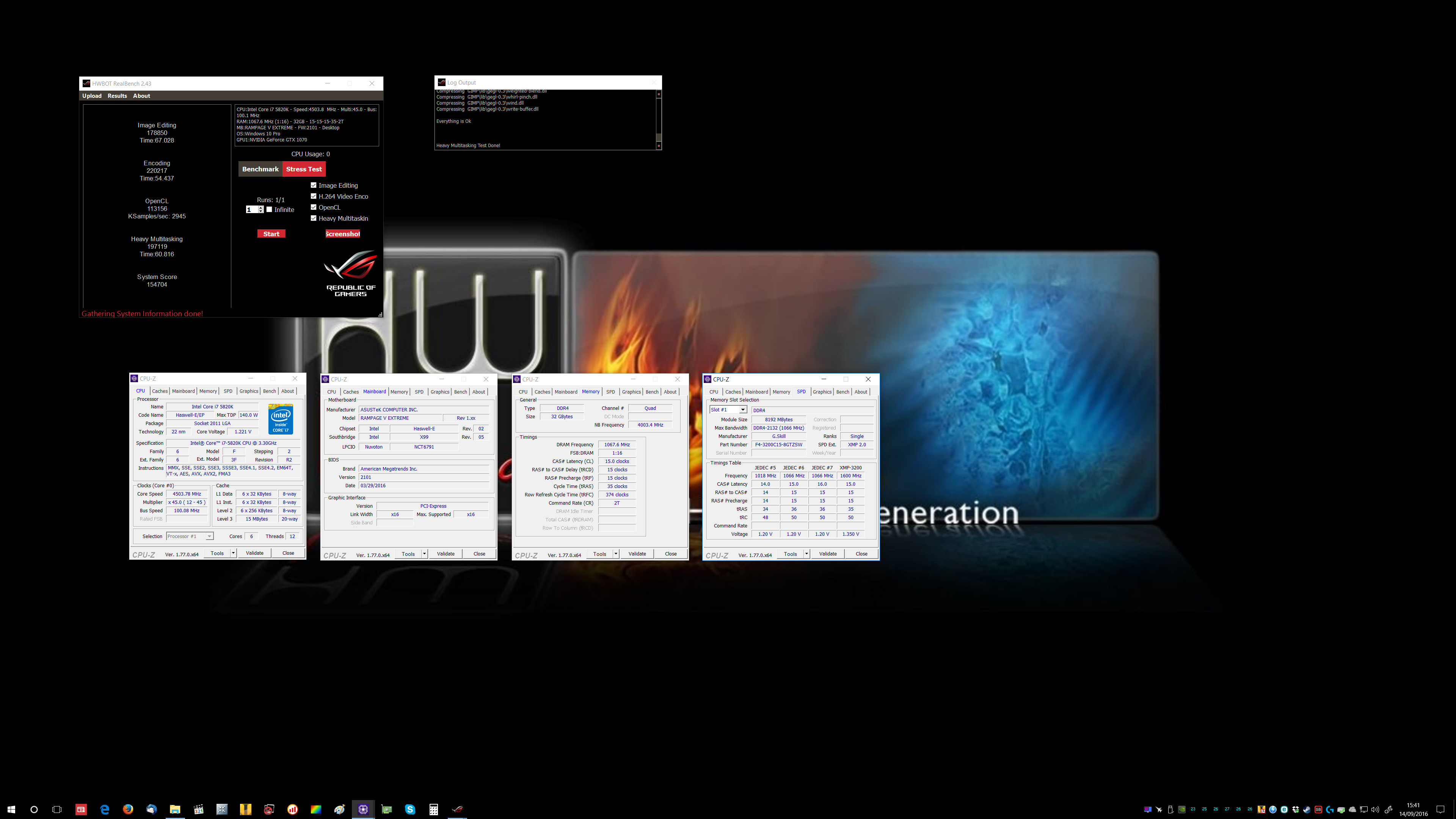Viewport: 1456px width, 819px height.
Task: Uncheck the Heavy Multitasking checkbox
Action: 313,218
